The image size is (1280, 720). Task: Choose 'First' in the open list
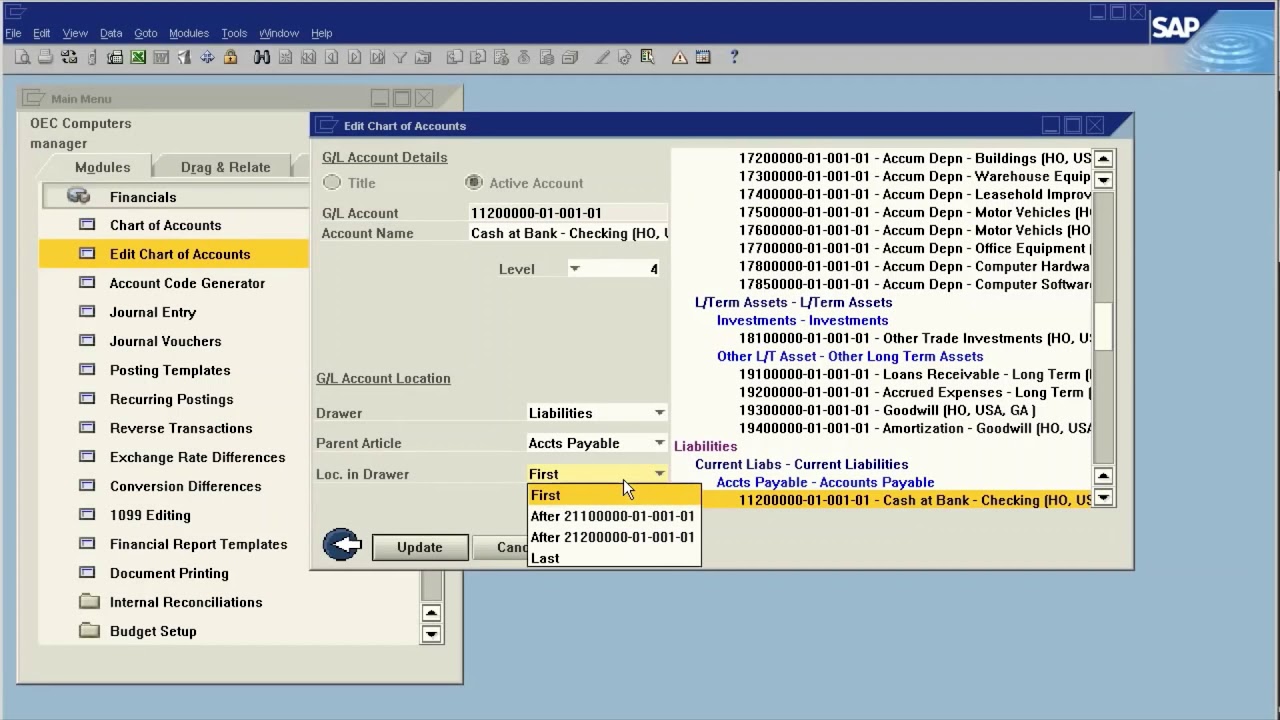[x=614, y=495]
